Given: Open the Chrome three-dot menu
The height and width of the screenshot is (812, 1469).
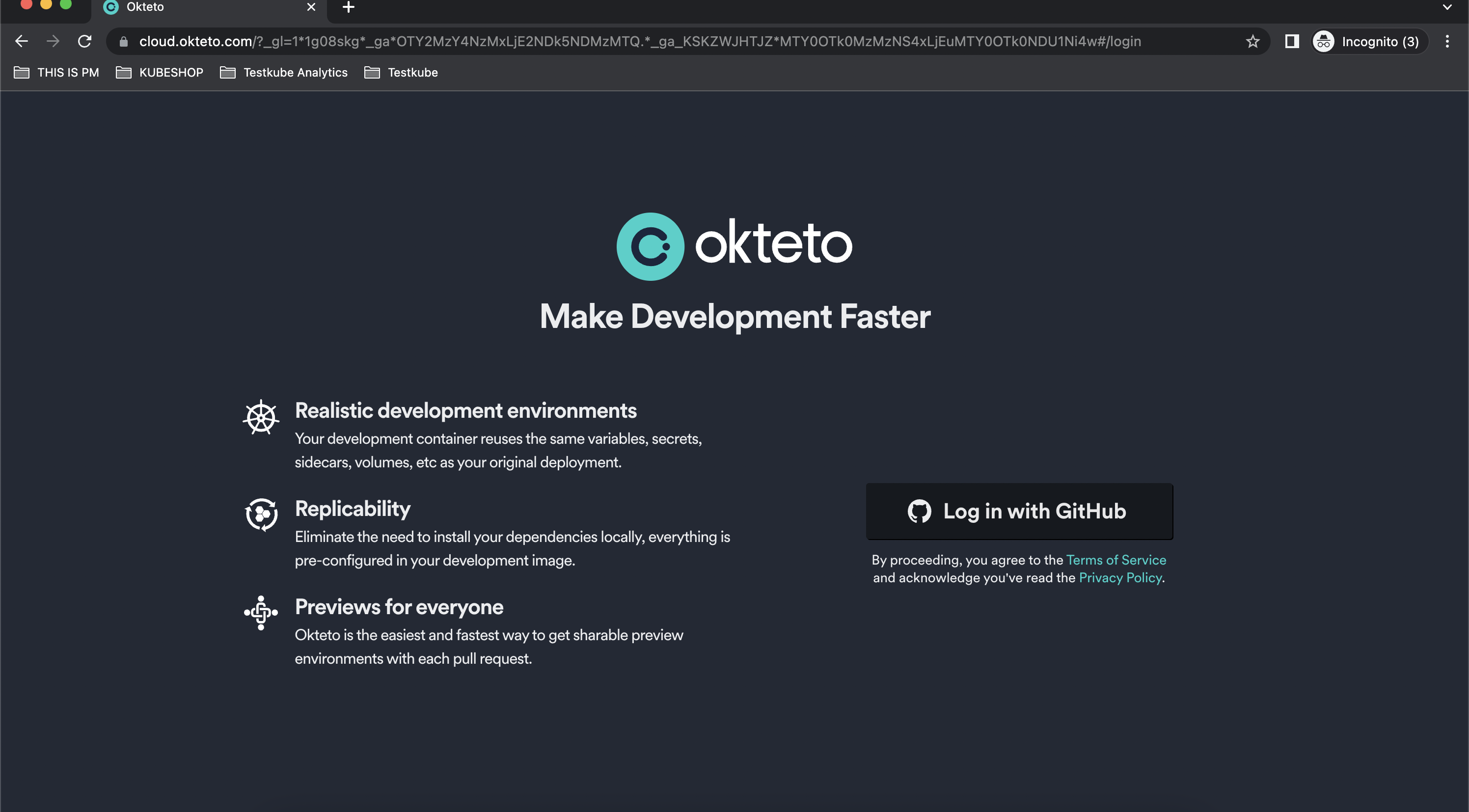Looking at the screenshot, I should 1447,42.
